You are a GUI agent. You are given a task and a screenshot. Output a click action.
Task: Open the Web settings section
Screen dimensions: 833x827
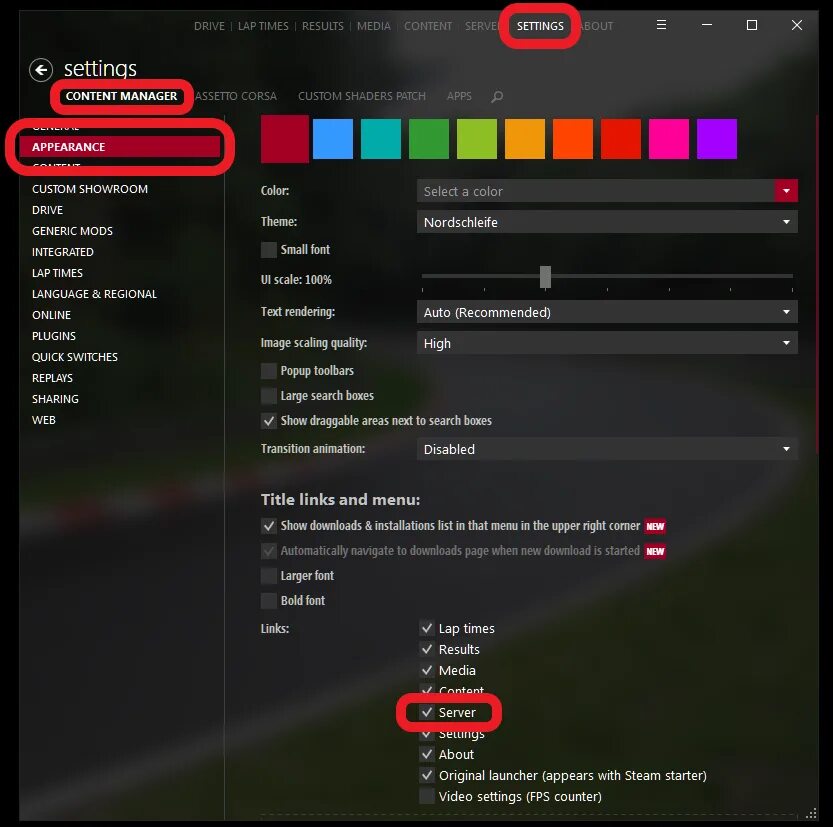[44, 420]
